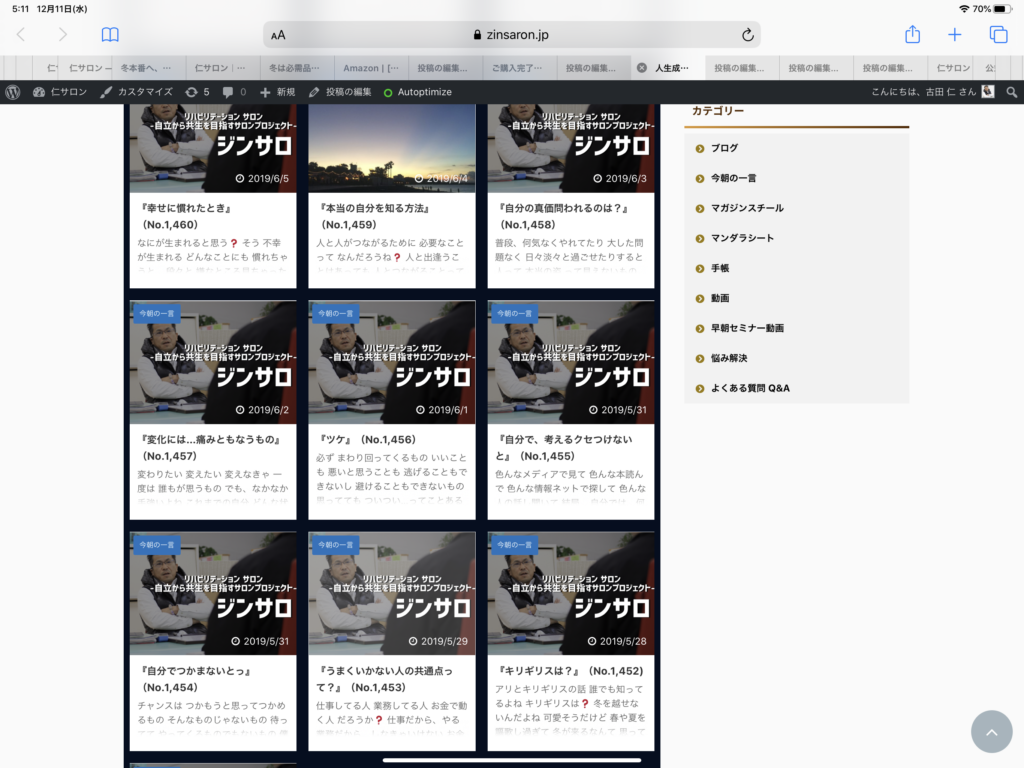This screenshot has width=1024, height=768.
Task: Open the Autoptimize green circle menu
Action: pyautogui.click(x=388, y=91)
